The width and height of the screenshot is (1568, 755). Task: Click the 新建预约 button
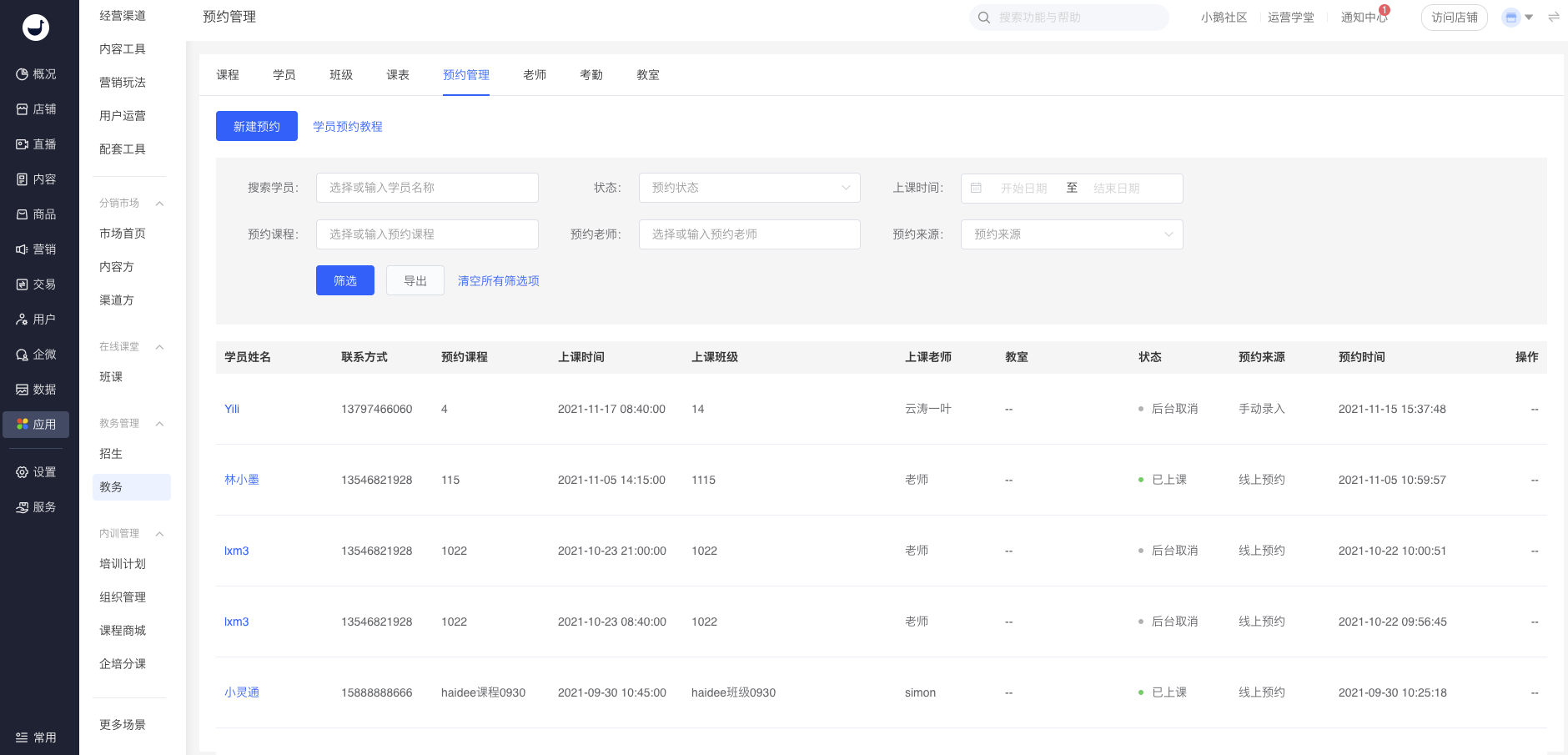click(x=257, y=126)
